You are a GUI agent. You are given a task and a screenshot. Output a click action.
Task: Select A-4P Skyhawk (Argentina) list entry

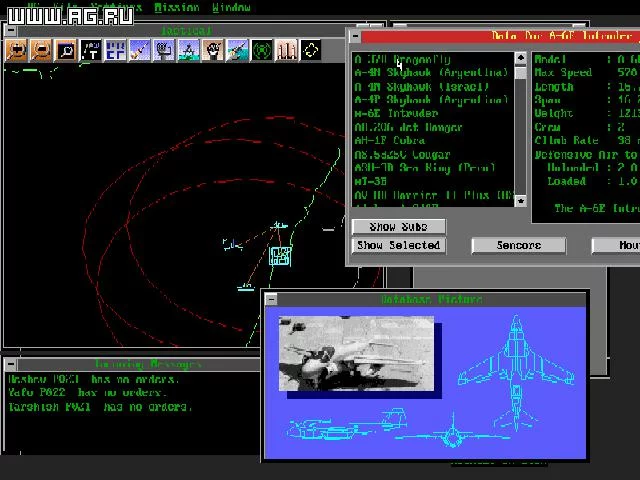[431, 100]
